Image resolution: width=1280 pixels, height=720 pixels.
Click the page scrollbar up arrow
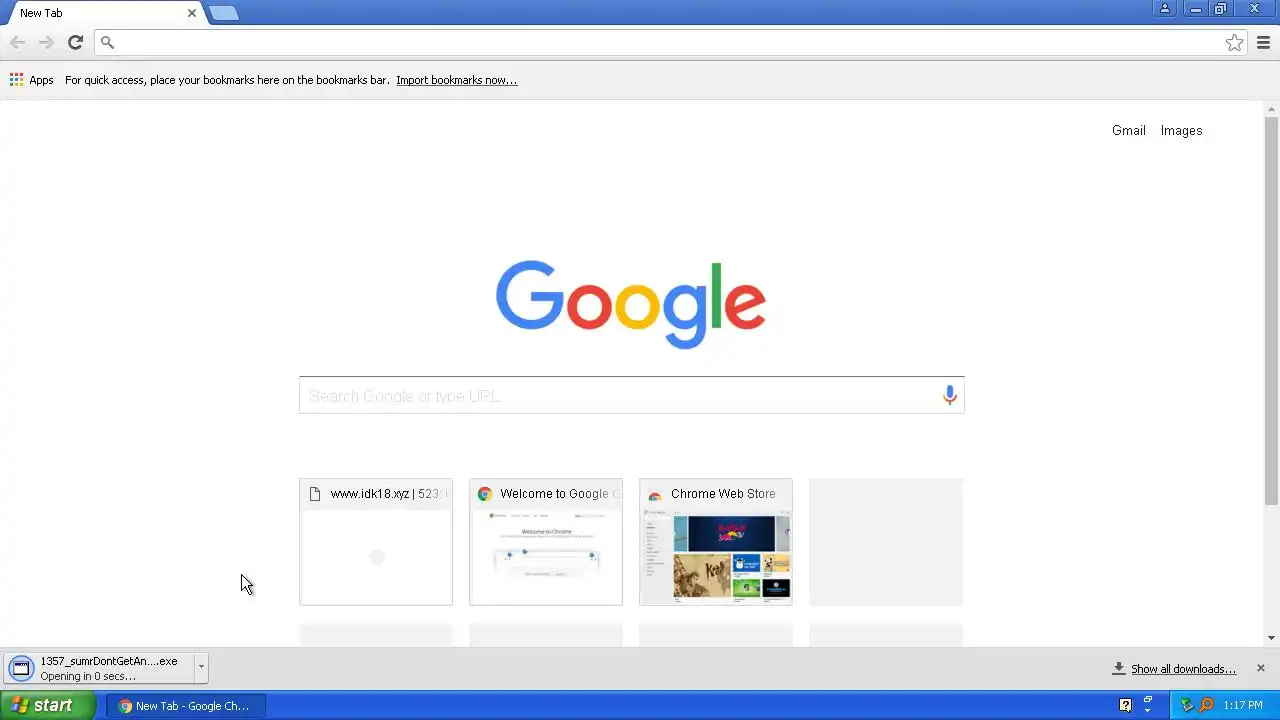click(x=1271, y=108)
